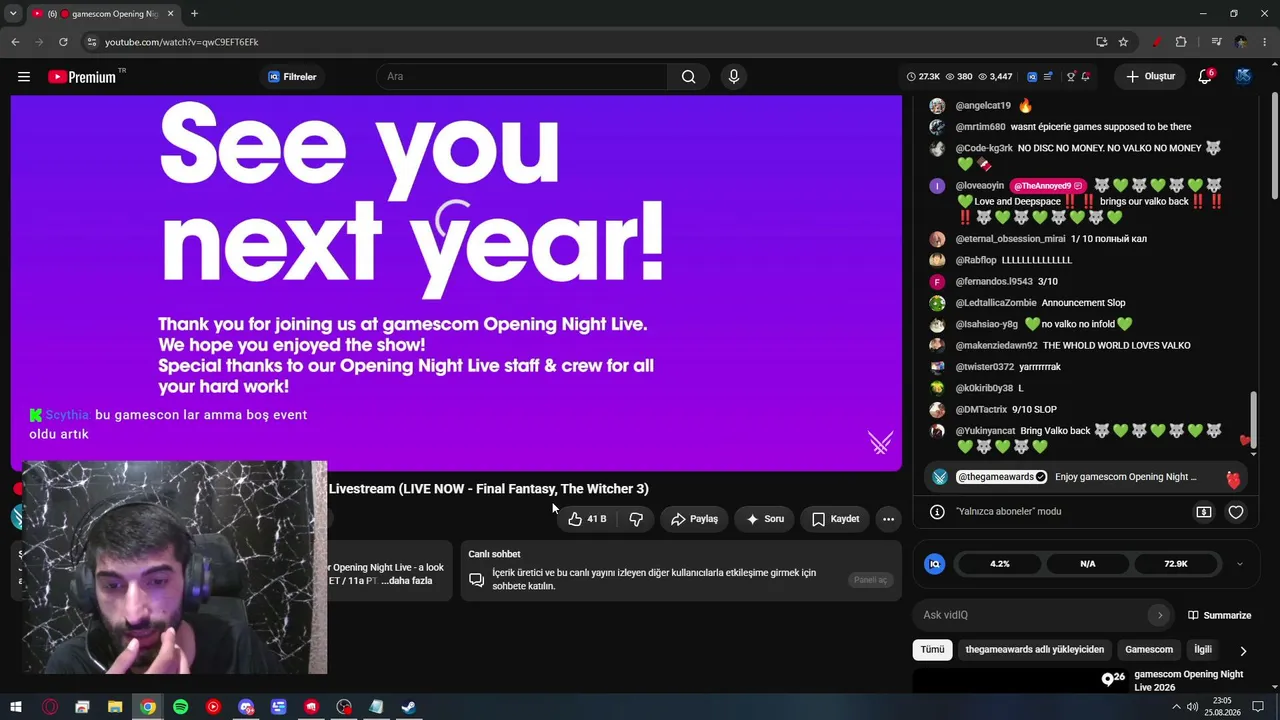Open the Super Chat dollar icon
The height and width of the screenshot is (720, 1280).
pyautogui.click(x=1204, y=512)
